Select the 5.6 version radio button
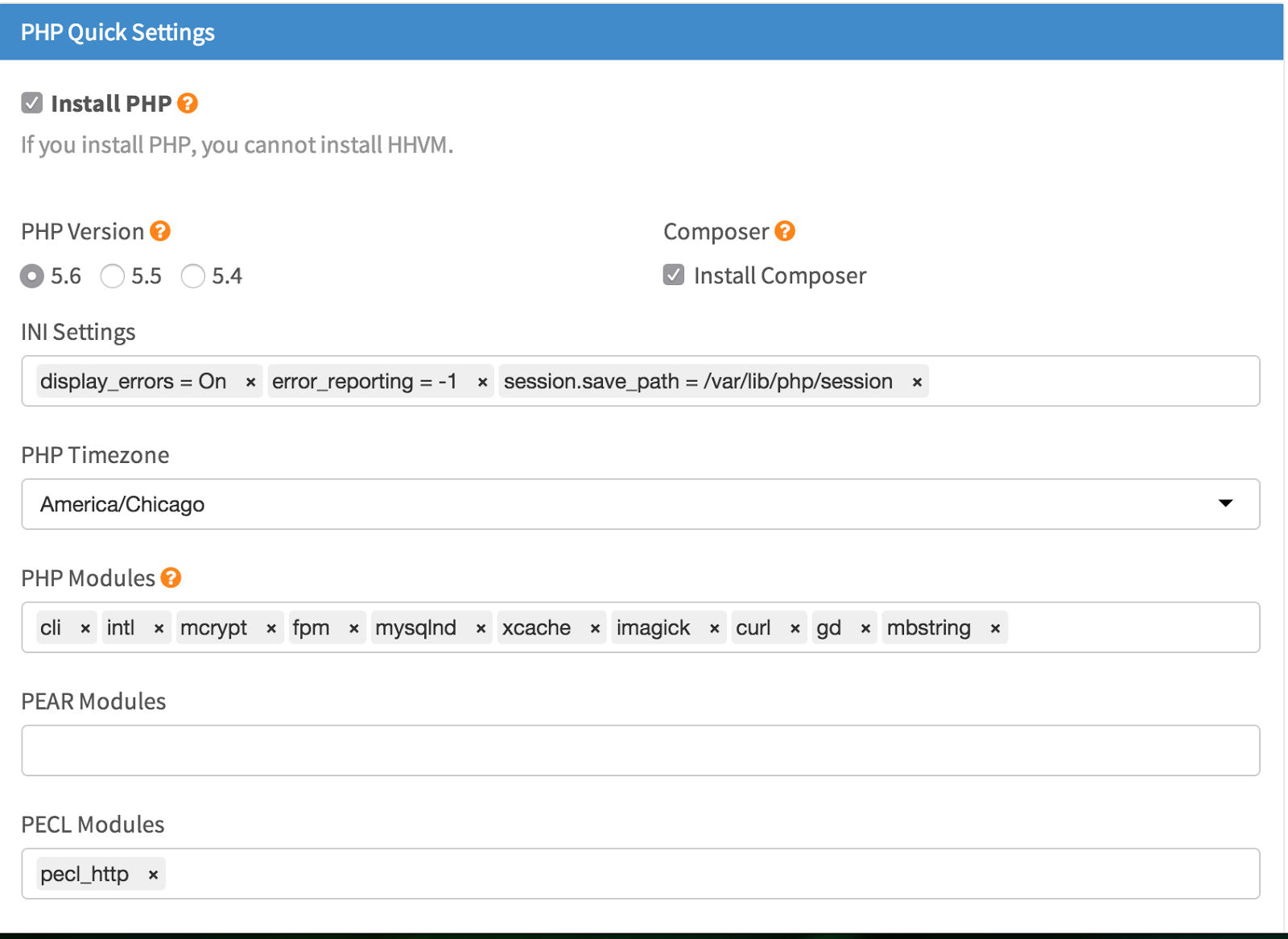The height and width of the screenshot is (939, 1288). pos(32,276)
